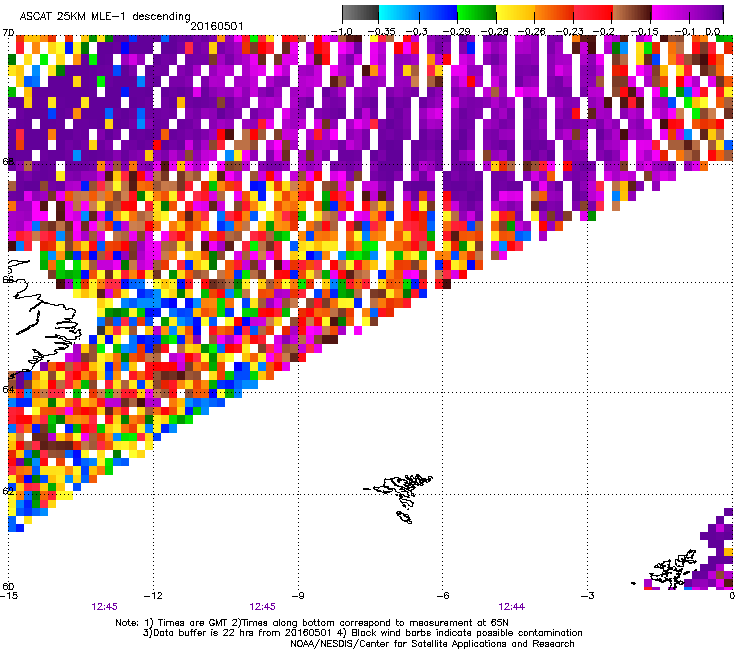This screenshot has height=650, width=740.
Task: Click the '-0.15' color bar label
Action: pos(644,31)
